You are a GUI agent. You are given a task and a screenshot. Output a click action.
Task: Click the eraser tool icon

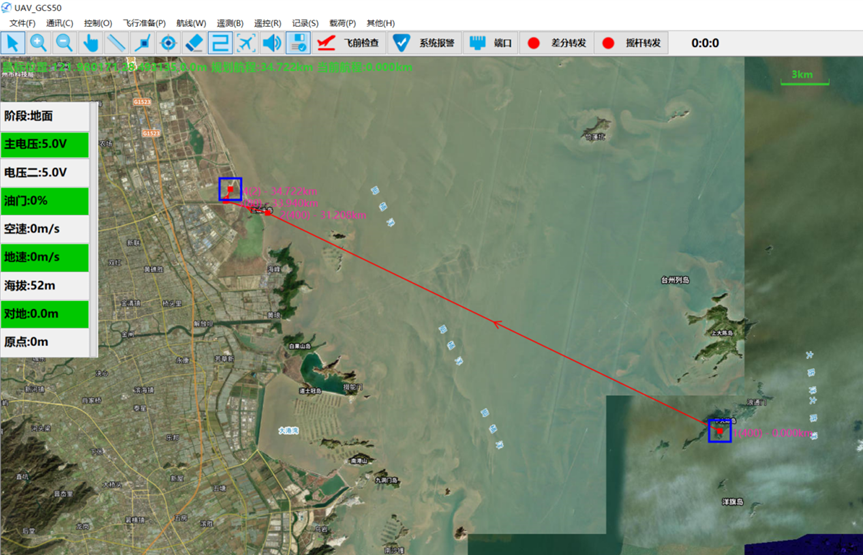pos(195,43)
